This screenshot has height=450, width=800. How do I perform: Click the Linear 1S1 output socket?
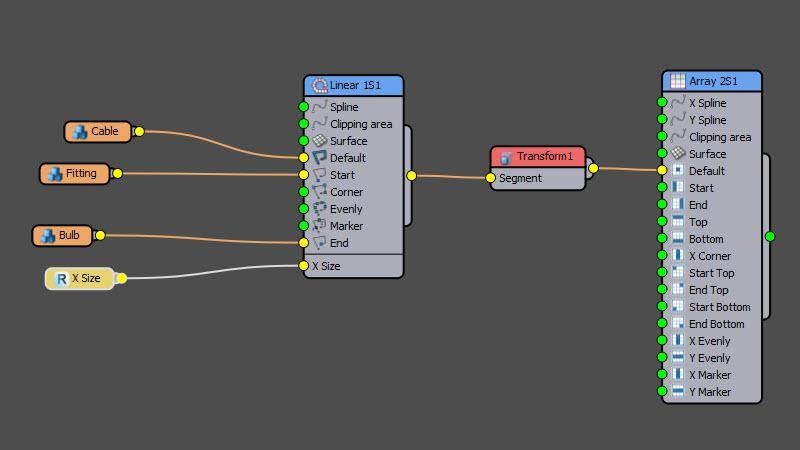411,175
